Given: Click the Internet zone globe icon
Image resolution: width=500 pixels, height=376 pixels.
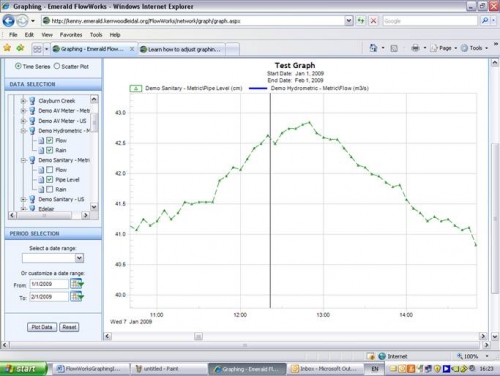Looking at the screenshot, I should tap(382, 356).
